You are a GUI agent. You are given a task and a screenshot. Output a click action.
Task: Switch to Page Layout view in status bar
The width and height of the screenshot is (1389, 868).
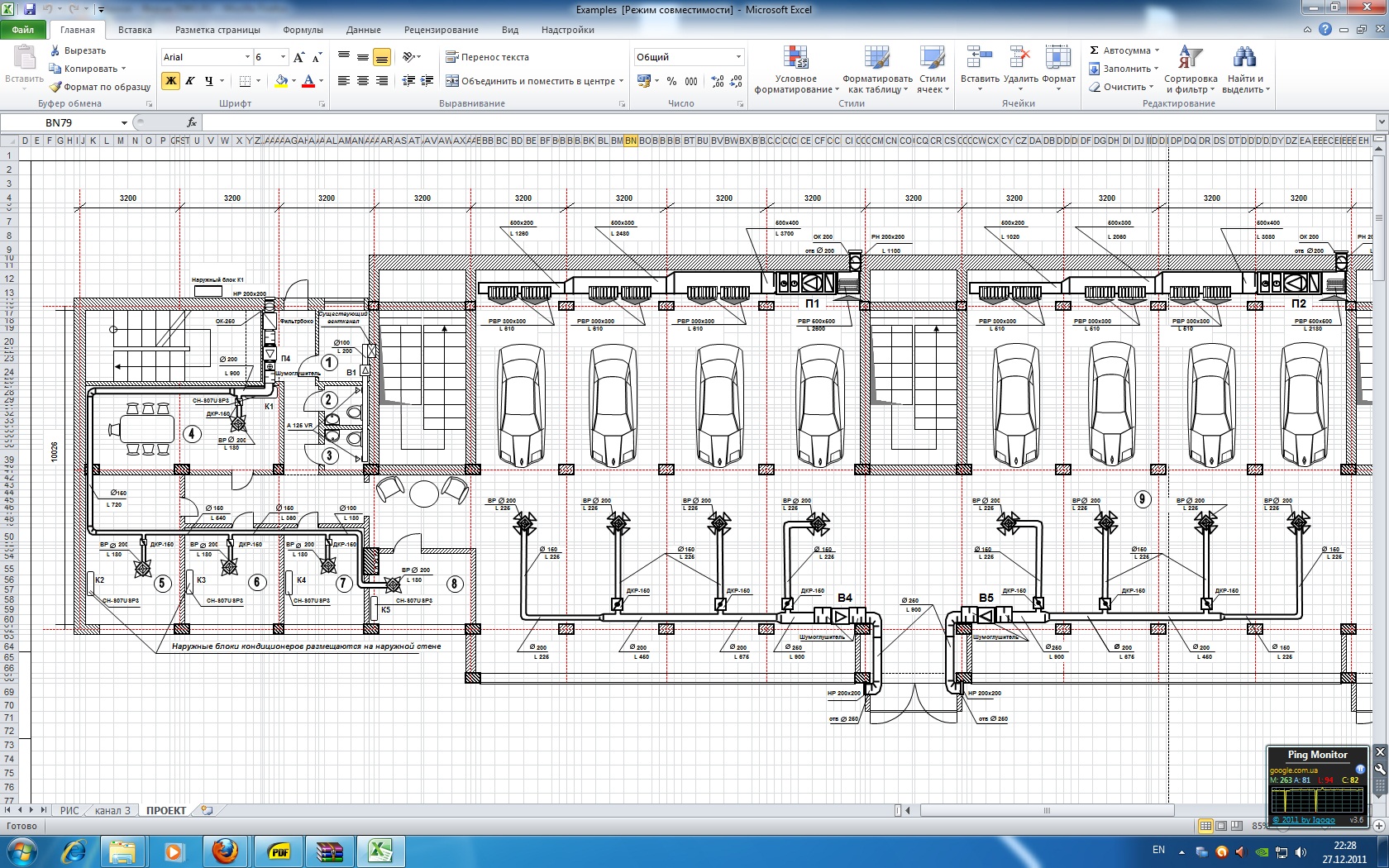(x=1221, y=826)
